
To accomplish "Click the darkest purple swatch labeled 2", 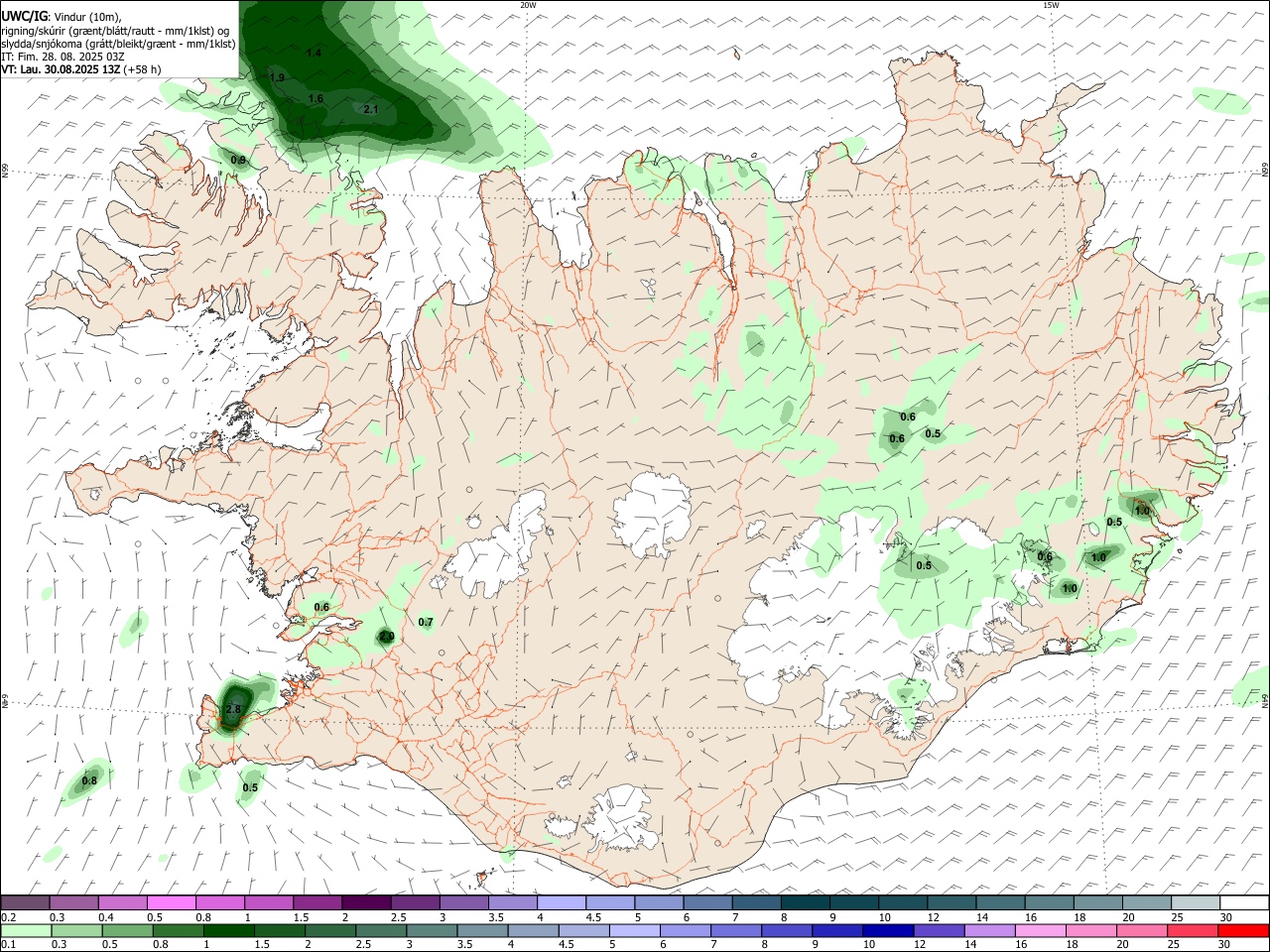I will [x=366, y=902].
